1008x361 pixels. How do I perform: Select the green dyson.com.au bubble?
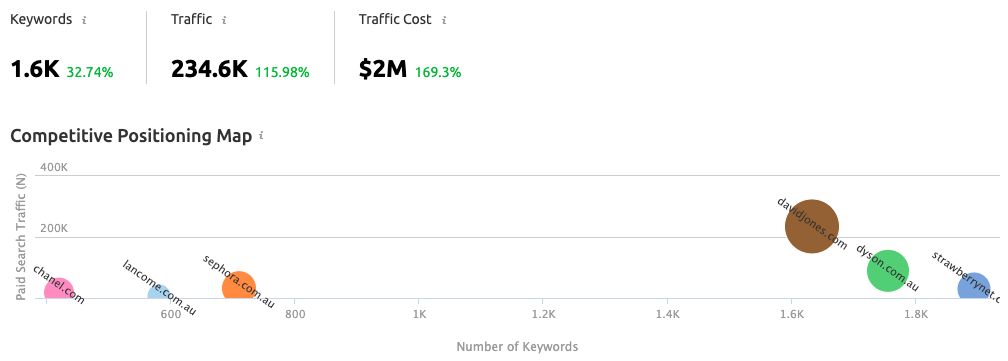tap(888, 270)
